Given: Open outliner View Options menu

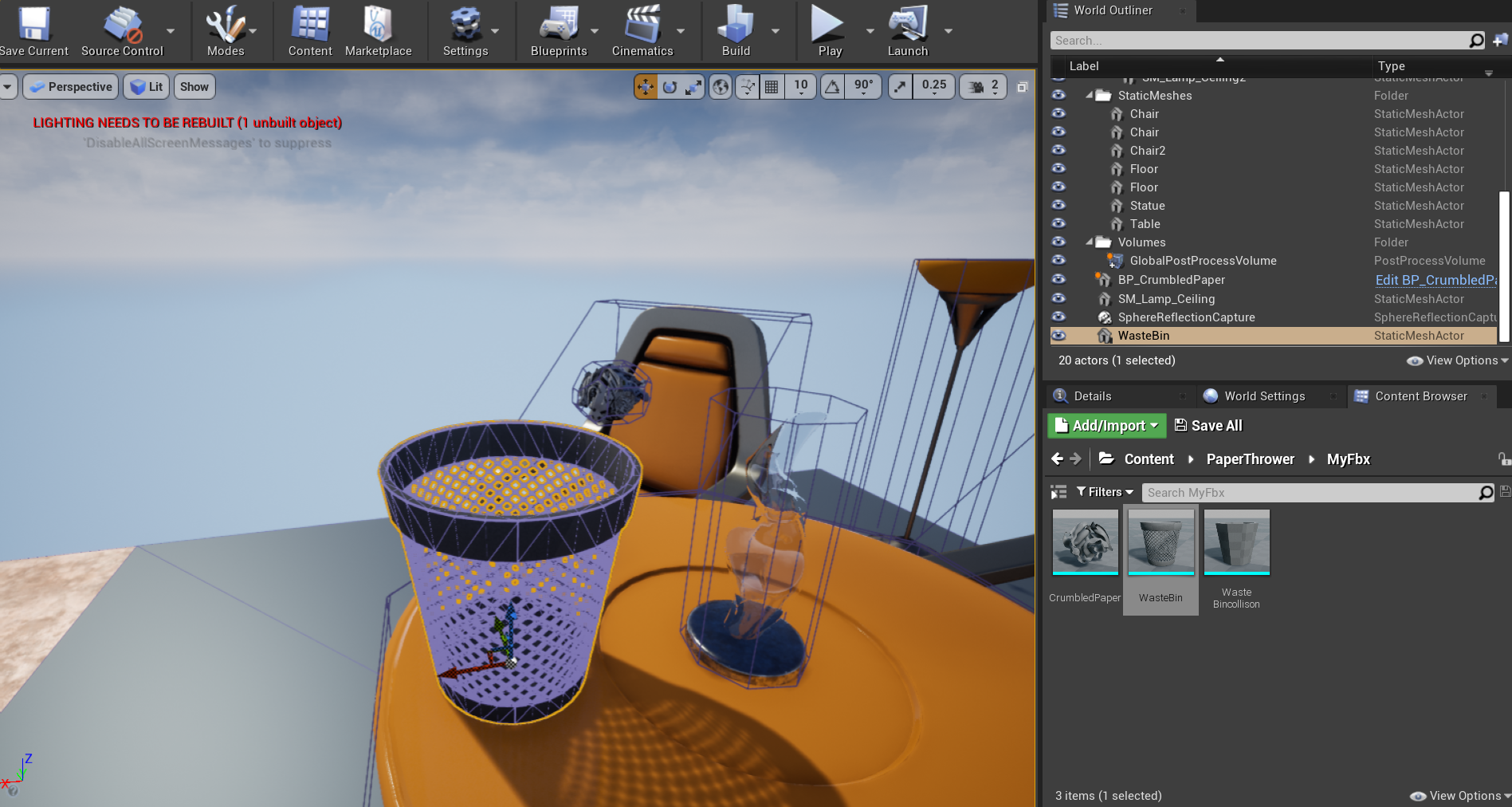Looking at the screenshot, I should click(1458, 360).
